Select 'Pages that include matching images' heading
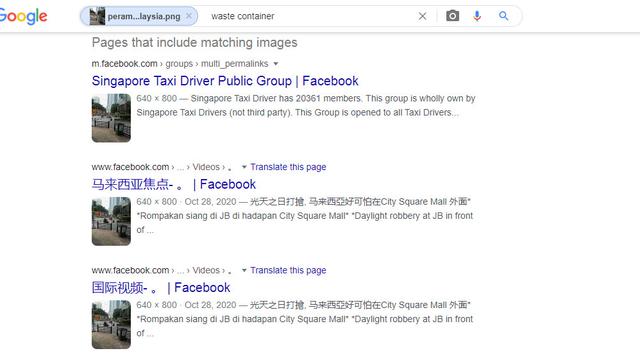640x360 pixels. (194, 42)
